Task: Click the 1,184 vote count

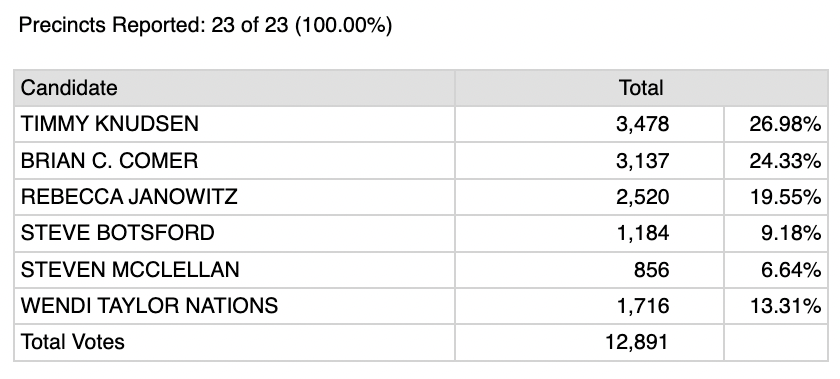Action: click(x=643, y=233)
